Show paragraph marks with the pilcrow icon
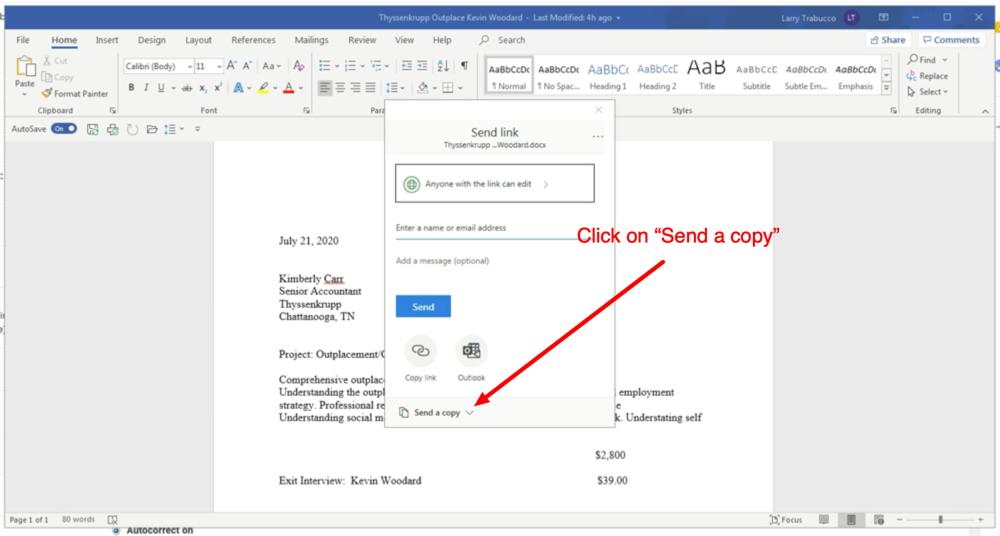The height and width of the screenshot is (536, 1000). pyautogui.click(x=464, y=66)
